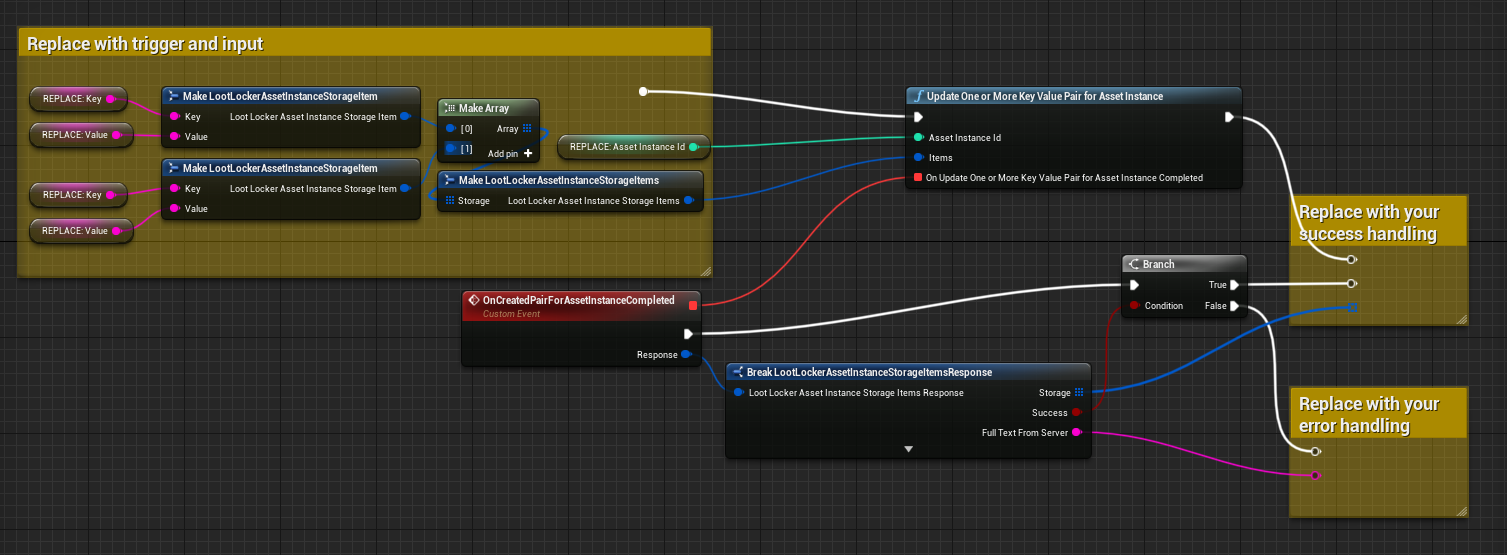Image resolution: width=1507 pixels, height=555 pixels.
Task: Click the execution output pin on Update node
Action: (1229, 117)
